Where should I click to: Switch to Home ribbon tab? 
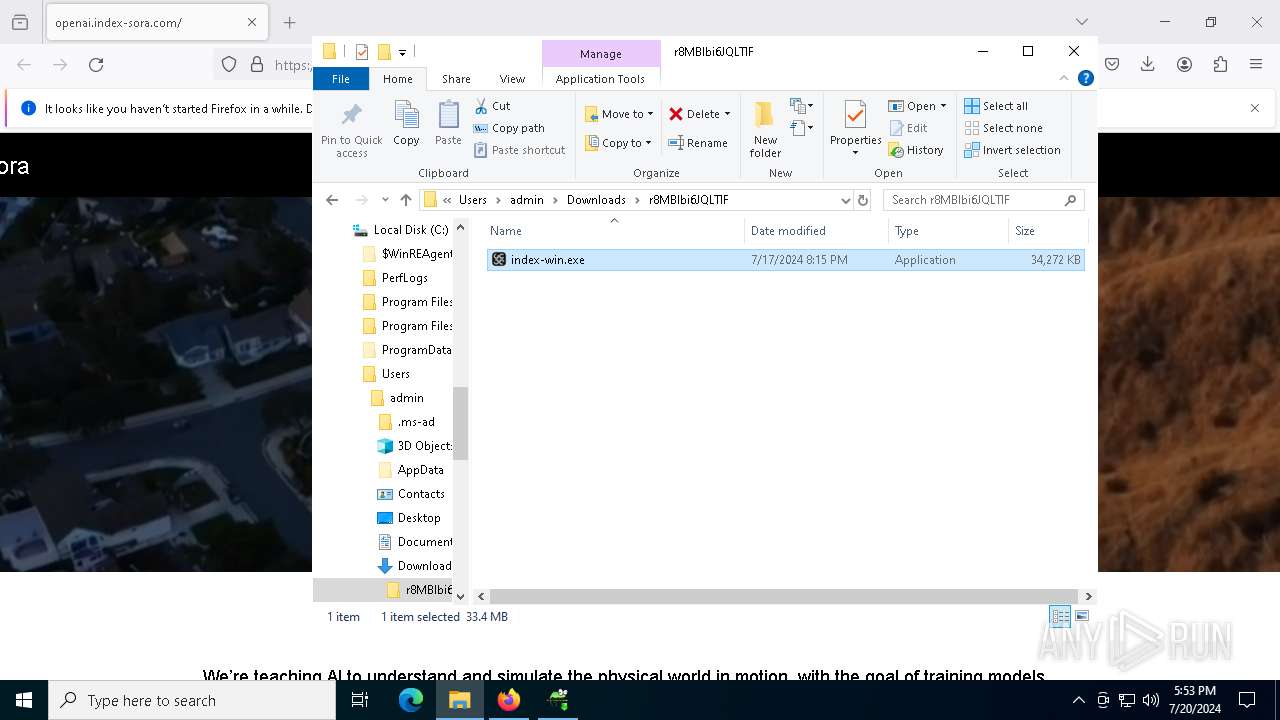point(397,79)
